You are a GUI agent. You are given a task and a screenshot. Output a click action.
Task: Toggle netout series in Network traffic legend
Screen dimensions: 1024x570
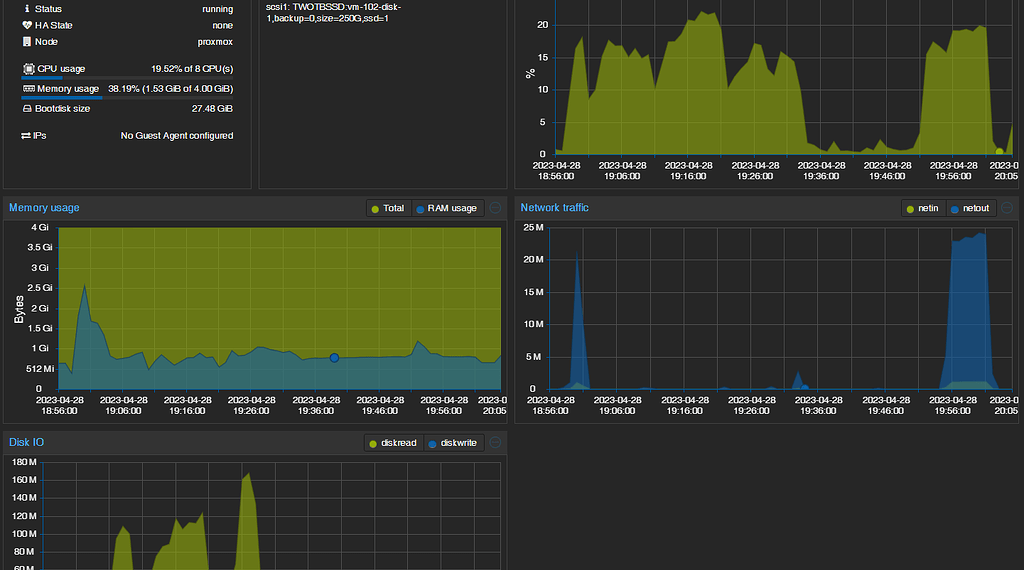969,208
